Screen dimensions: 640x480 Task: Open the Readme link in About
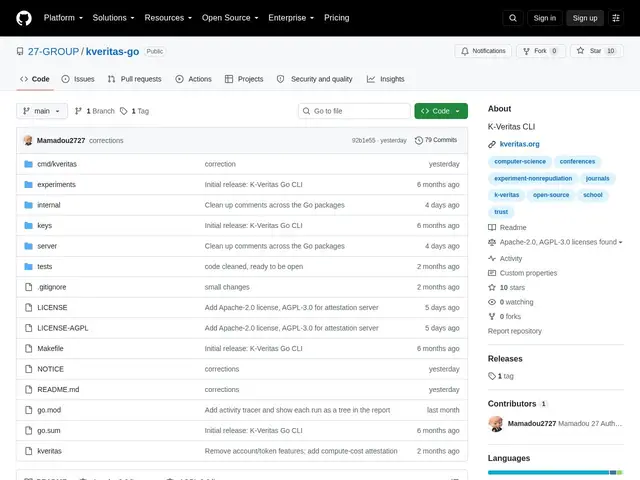(x=507, y=227)
